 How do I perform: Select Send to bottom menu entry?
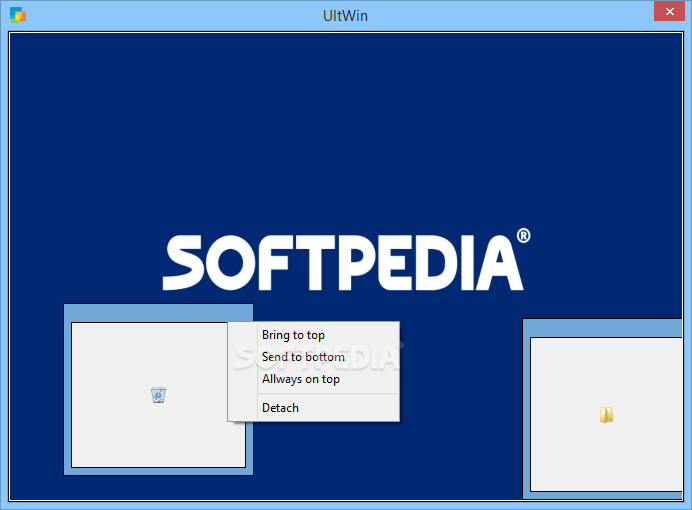coord(314,357)
